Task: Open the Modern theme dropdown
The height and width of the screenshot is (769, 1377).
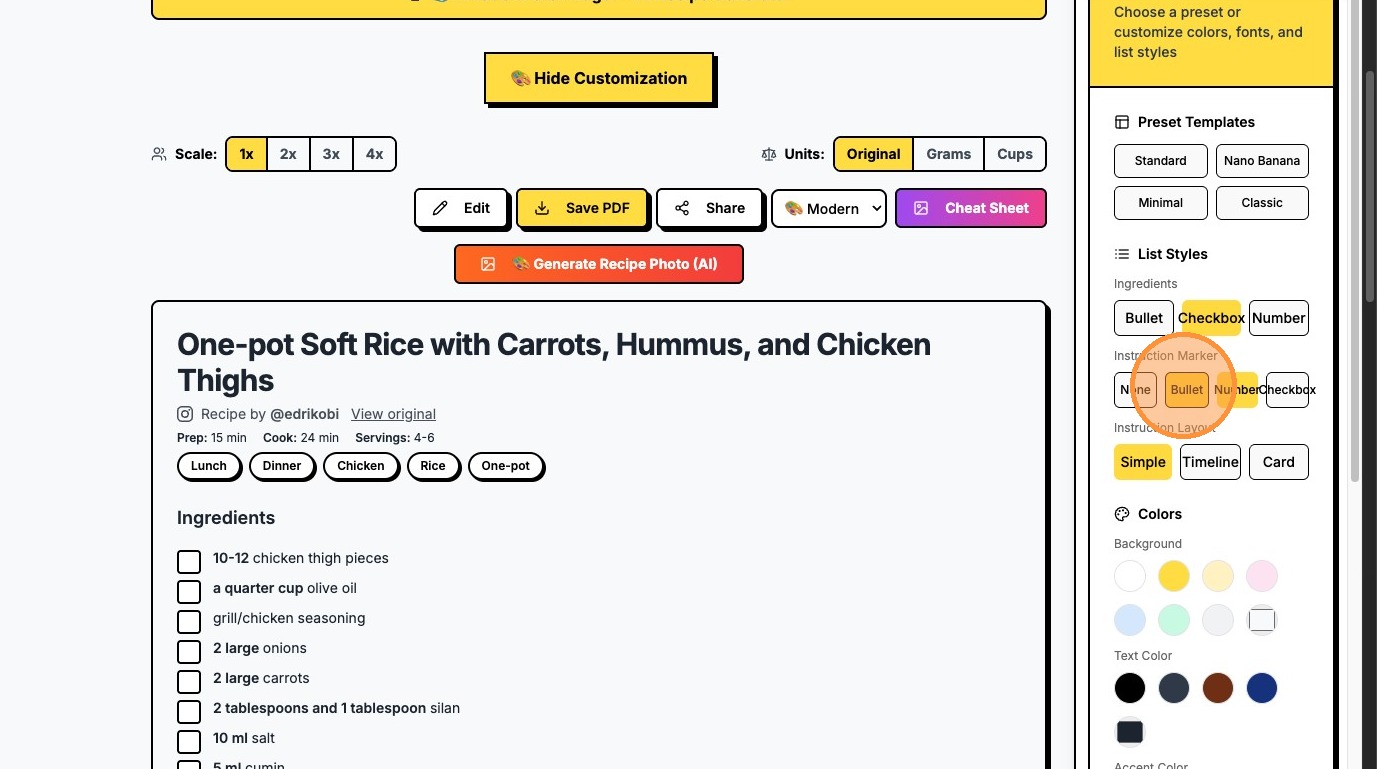Action: point(829,208)
